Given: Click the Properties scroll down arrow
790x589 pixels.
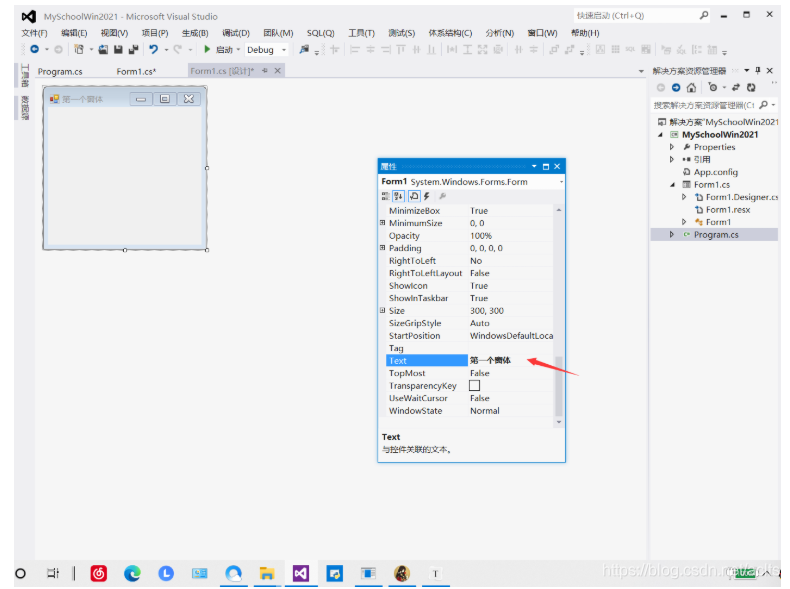Looking at the screenshot, I should tap(558, 422).
